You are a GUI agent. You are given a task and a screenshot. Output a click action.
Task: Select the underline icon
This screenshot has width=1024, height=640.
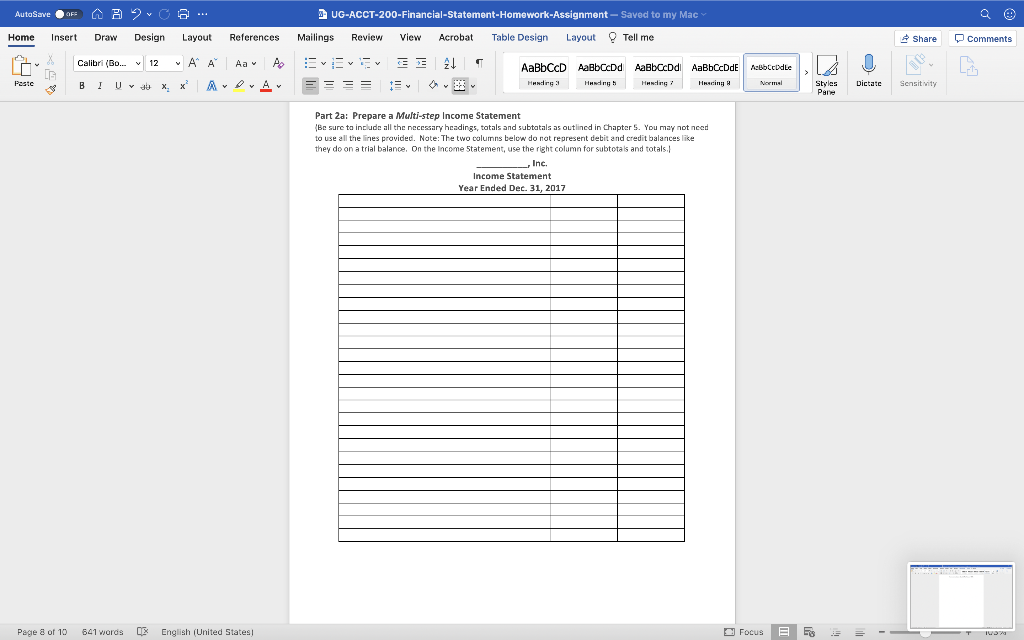tap(116, 85)
